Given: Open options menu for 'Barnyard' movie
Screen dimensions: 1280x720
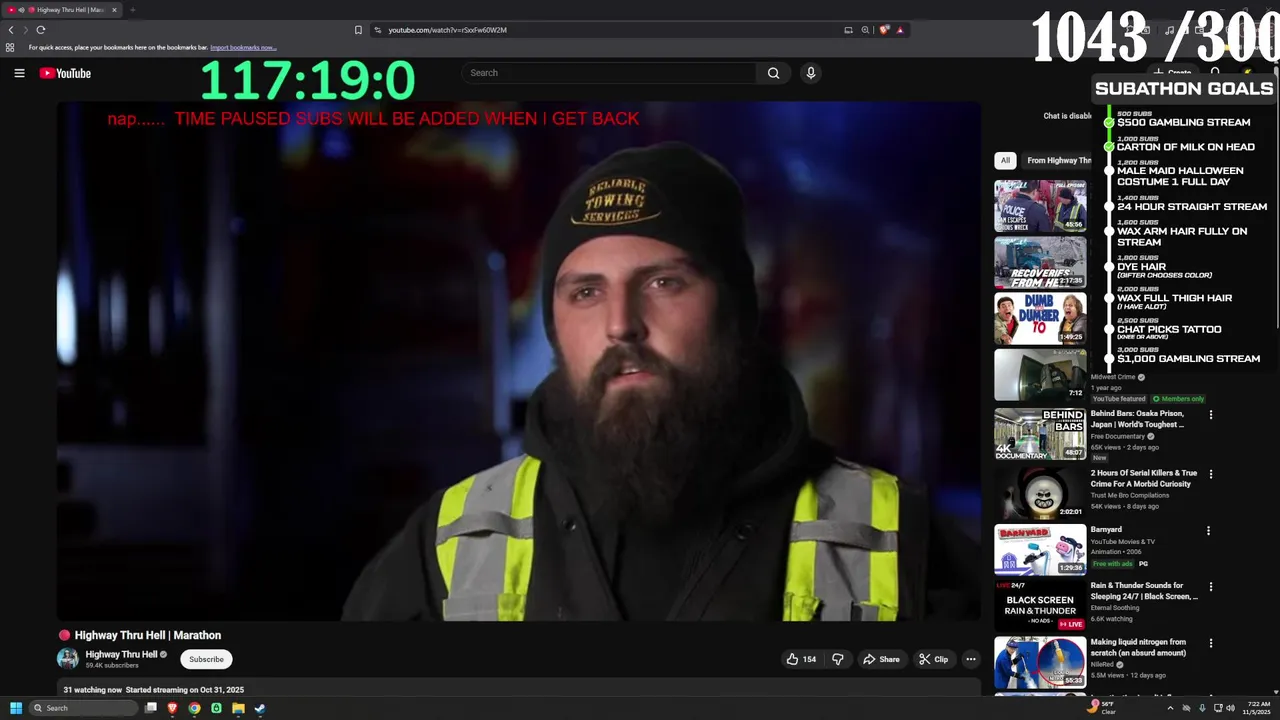Looking at the screenshot, I should (1208, 531).
